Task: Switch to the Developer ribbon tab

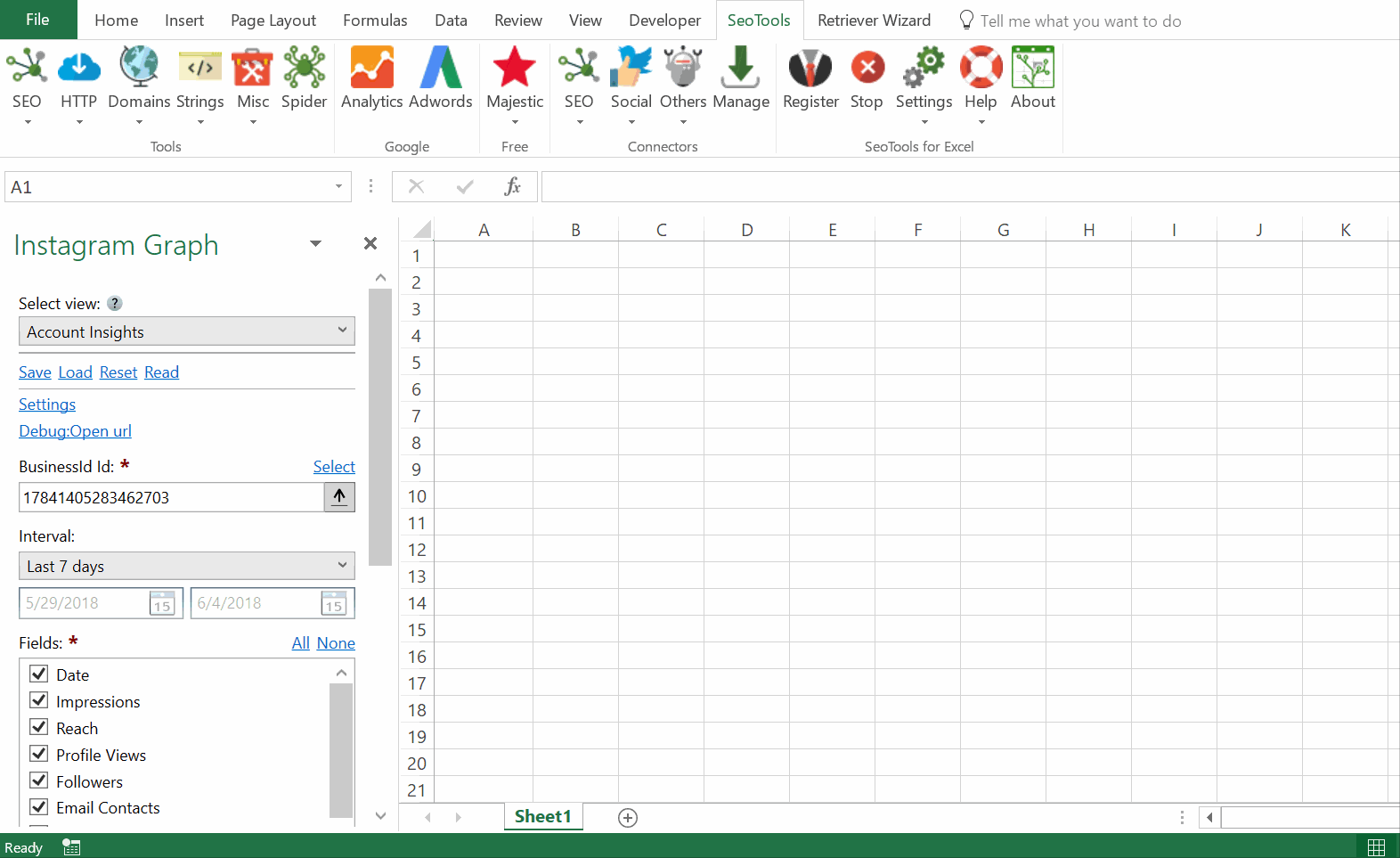Action: (664, 20)
